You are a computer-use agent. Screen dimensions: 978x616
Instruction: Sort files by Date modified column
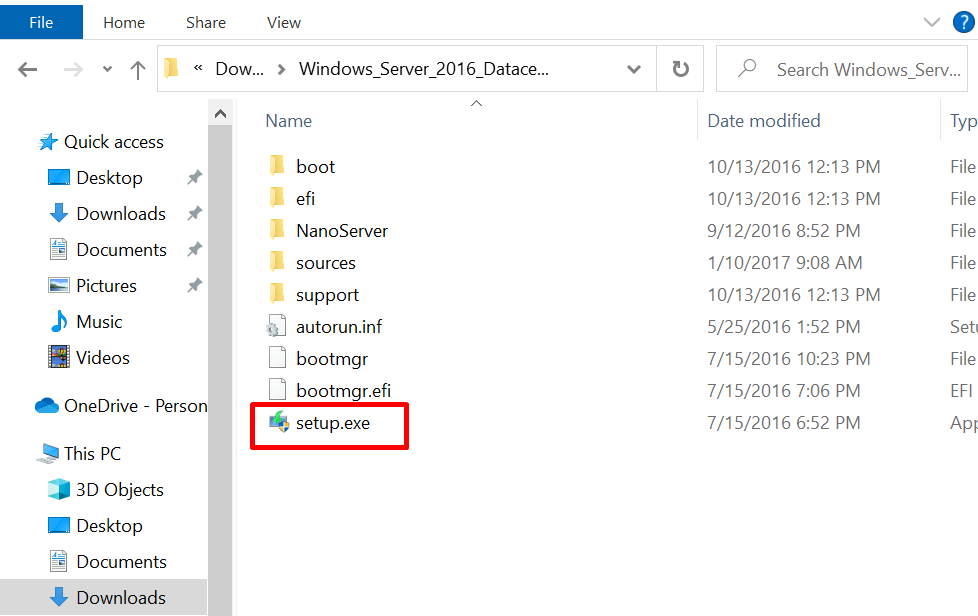pos(763,120)
